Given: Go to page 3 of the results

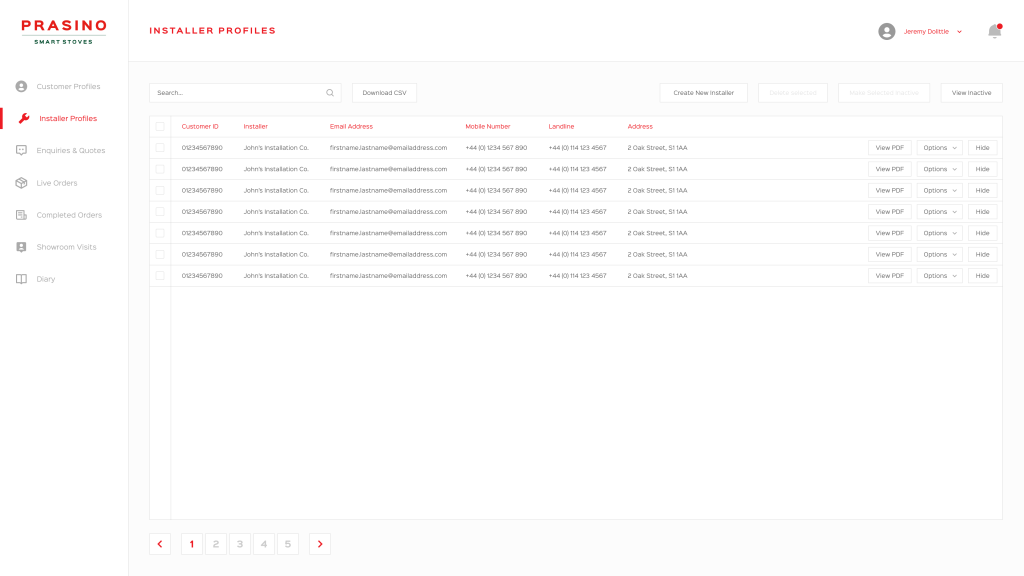Looking at the screenshot, I should coord(240,543).
